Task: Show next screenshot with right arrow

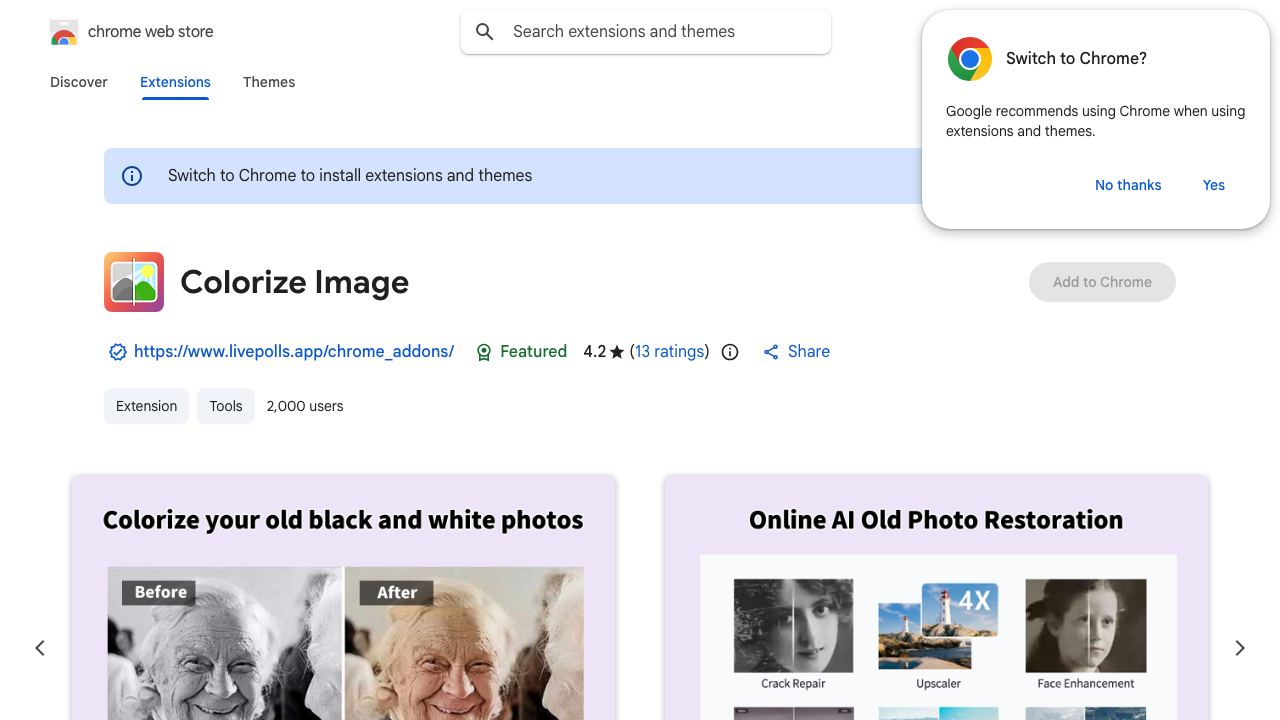Action: click(1240, 648)
